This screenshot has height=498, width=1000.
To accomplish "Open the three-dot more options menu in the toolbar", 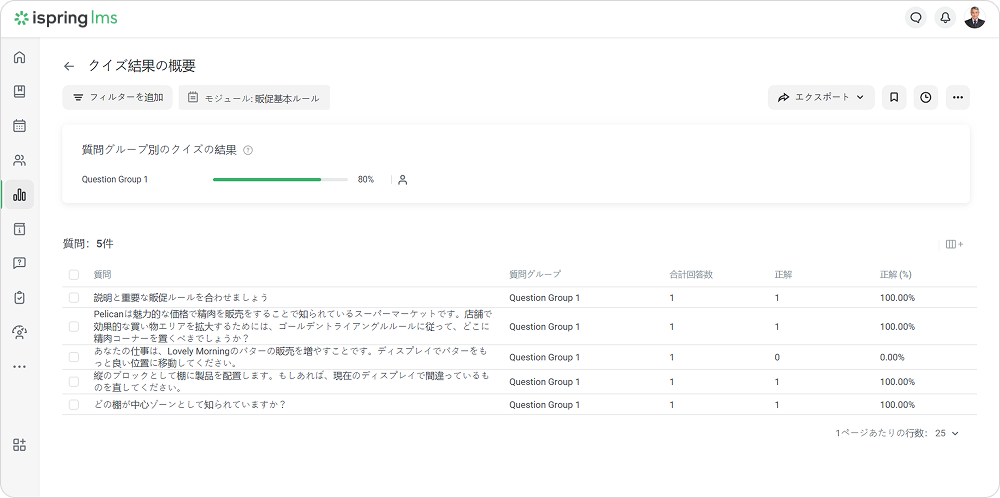I will (x=958, y=97).
